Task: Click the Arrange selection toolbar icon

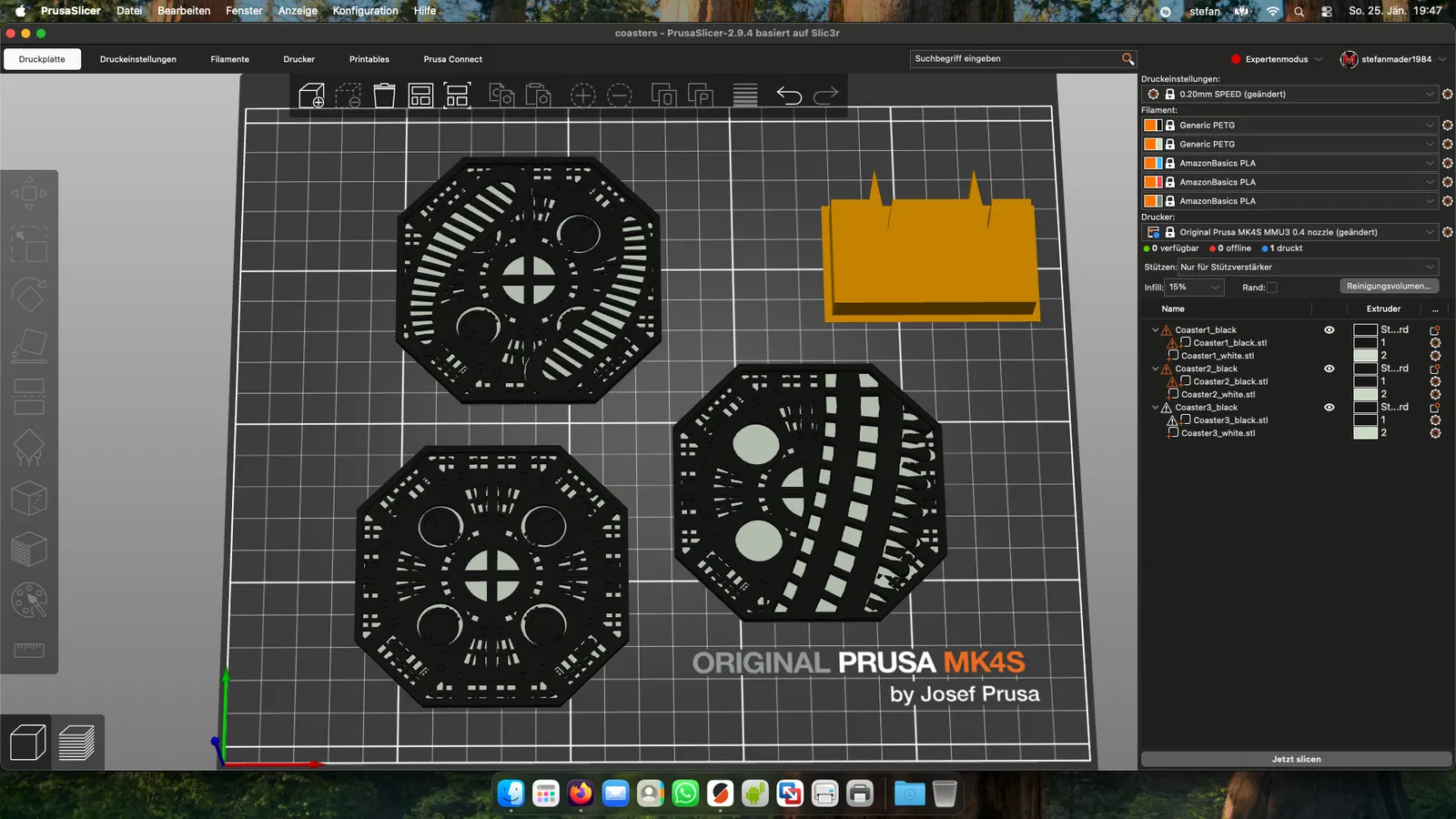Action: click(x=457, y=95)
